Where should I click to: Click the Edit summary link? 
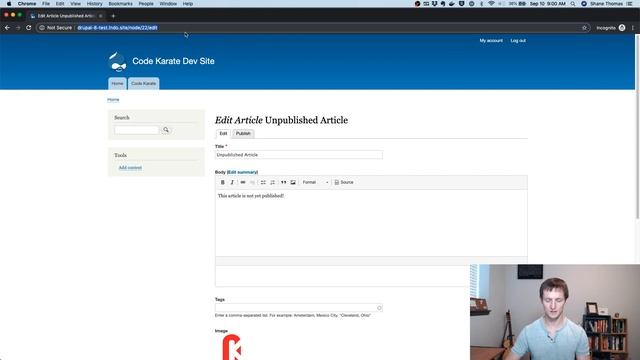[242, 172]
